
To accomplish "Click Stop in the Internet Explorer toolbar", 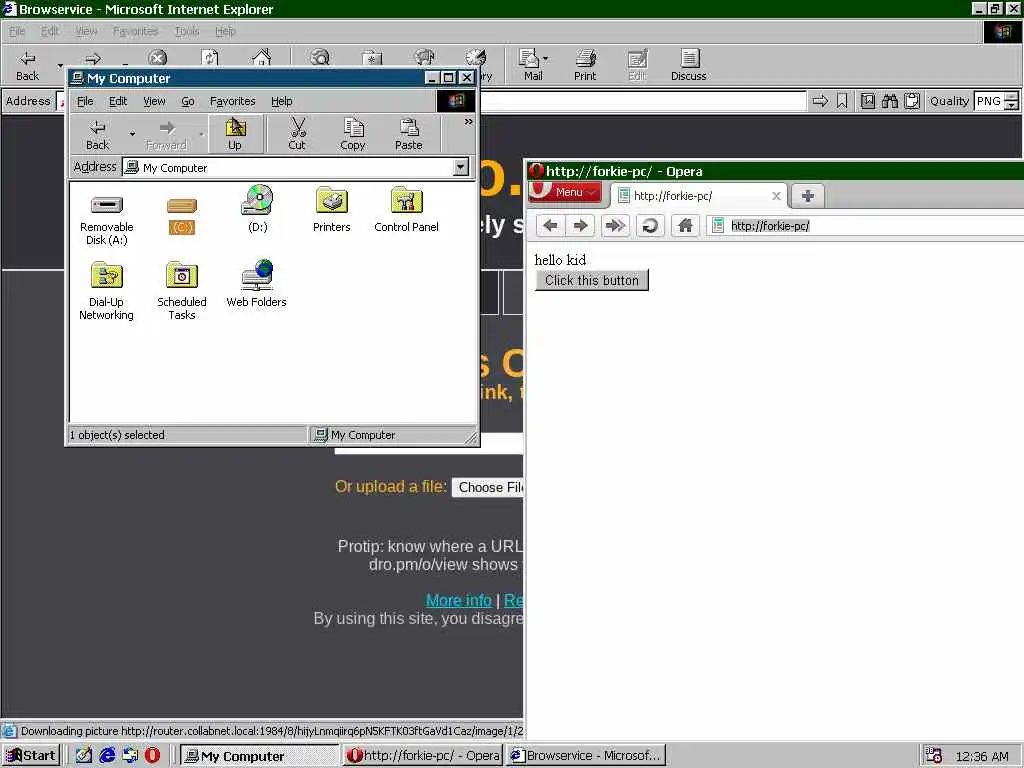I will pos(157,57).
